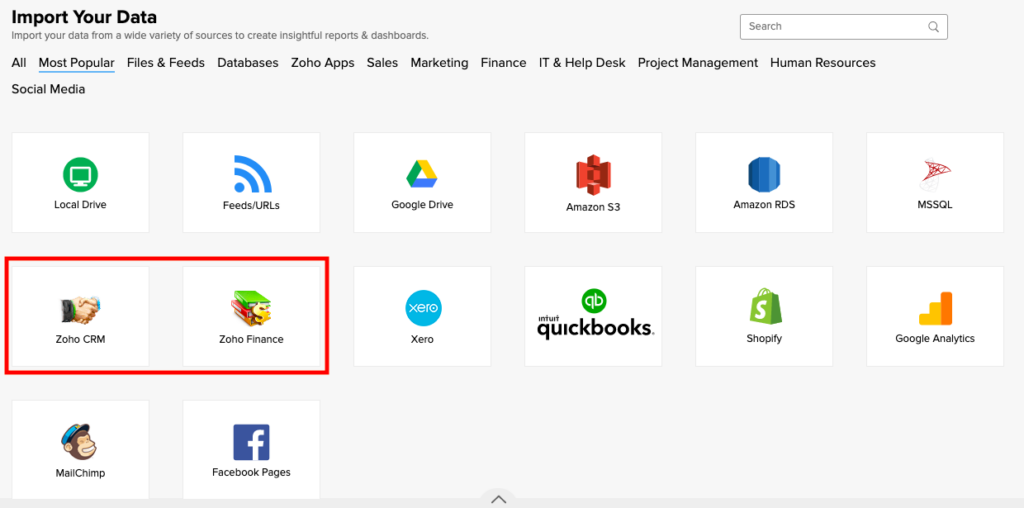The image size is (1024, 508).
Task: Switch to the All category tab
Action: click(19, 63)
